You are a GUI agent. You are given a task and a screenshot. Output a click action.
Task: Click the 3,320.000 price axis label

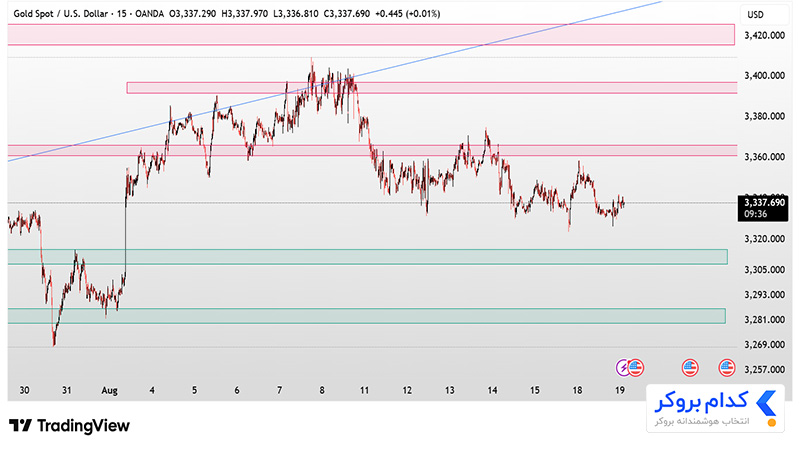764,239
